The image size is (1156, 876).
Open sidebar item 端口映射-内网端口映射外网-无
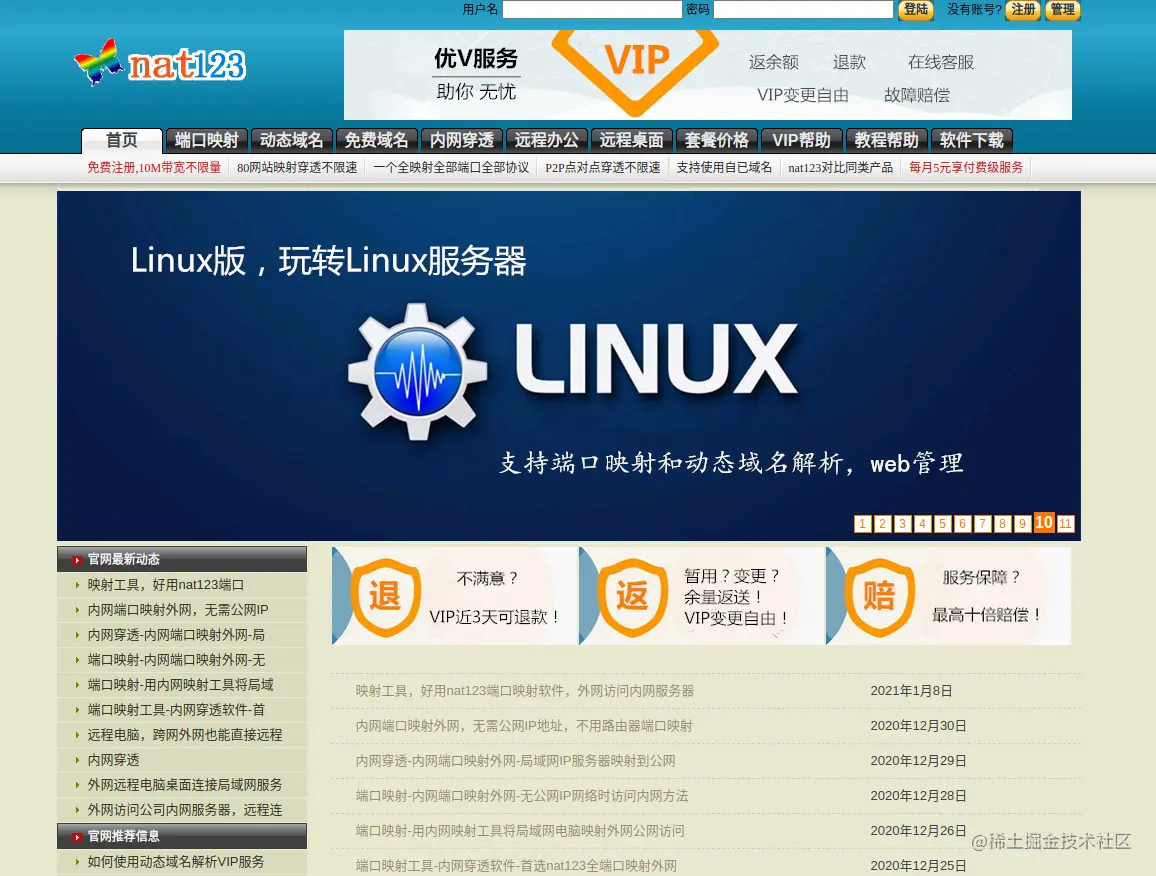click(176, 660)
